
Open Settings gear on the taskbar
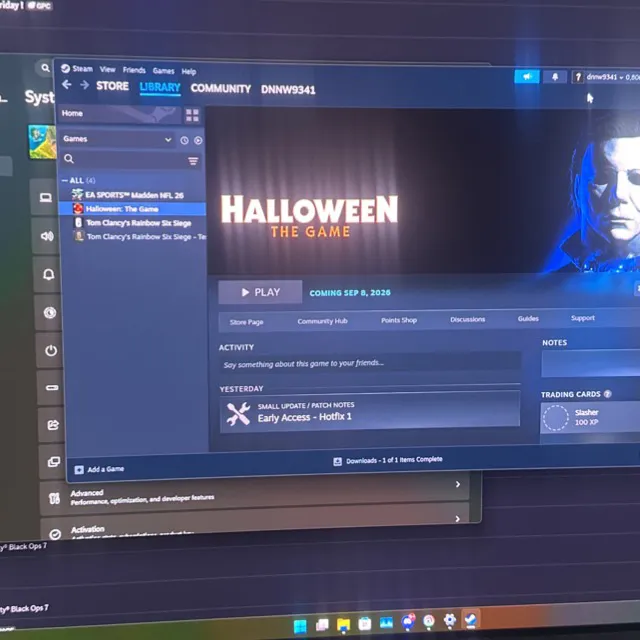[450, 620]
